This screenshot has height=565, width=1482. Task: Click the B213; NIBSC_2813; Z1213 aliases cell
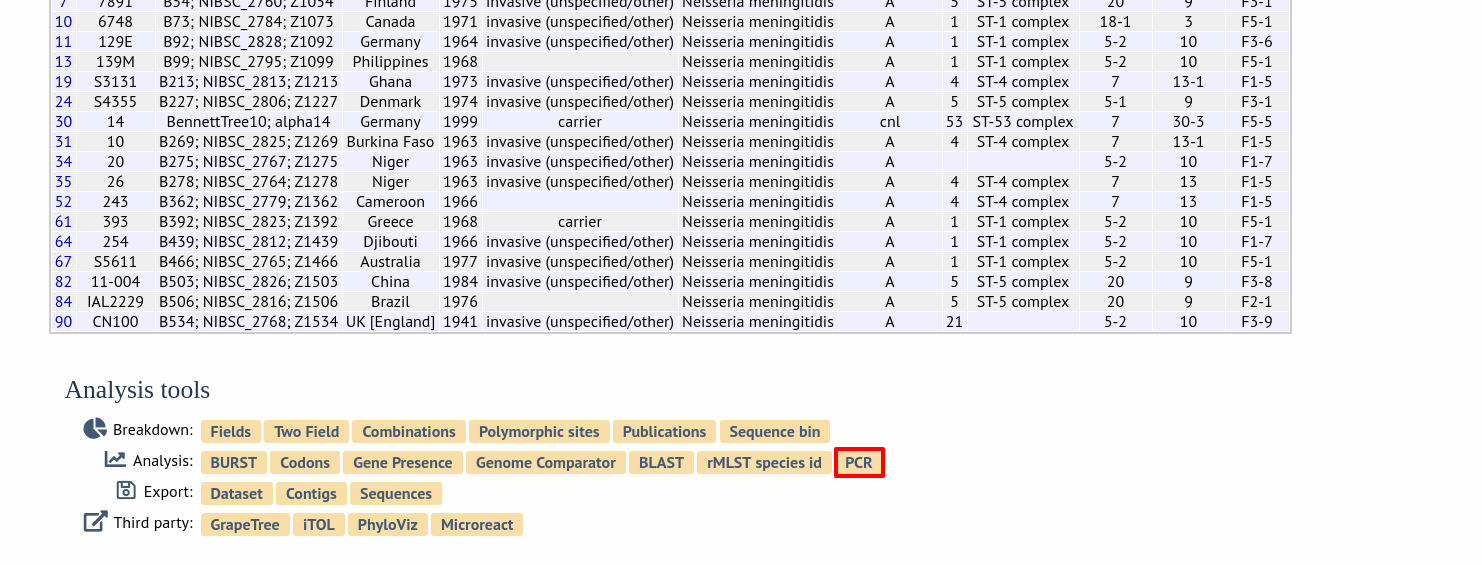[249, 82]
